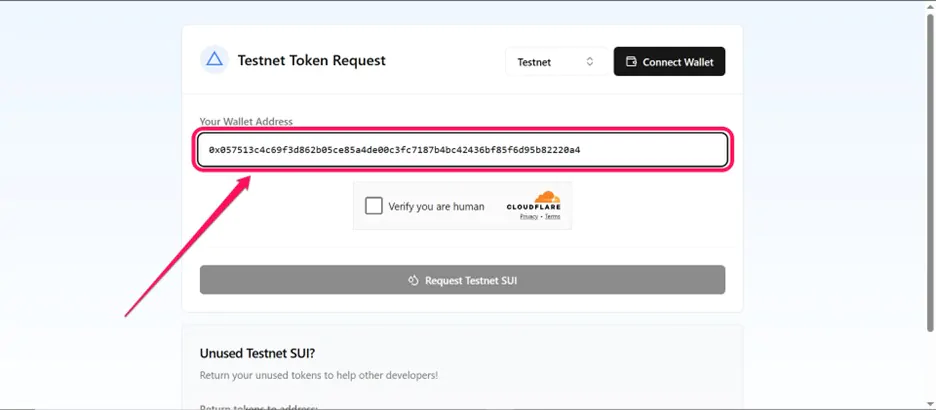
Task: Open the Cloudflare Terms link
Action: [552, 217]
